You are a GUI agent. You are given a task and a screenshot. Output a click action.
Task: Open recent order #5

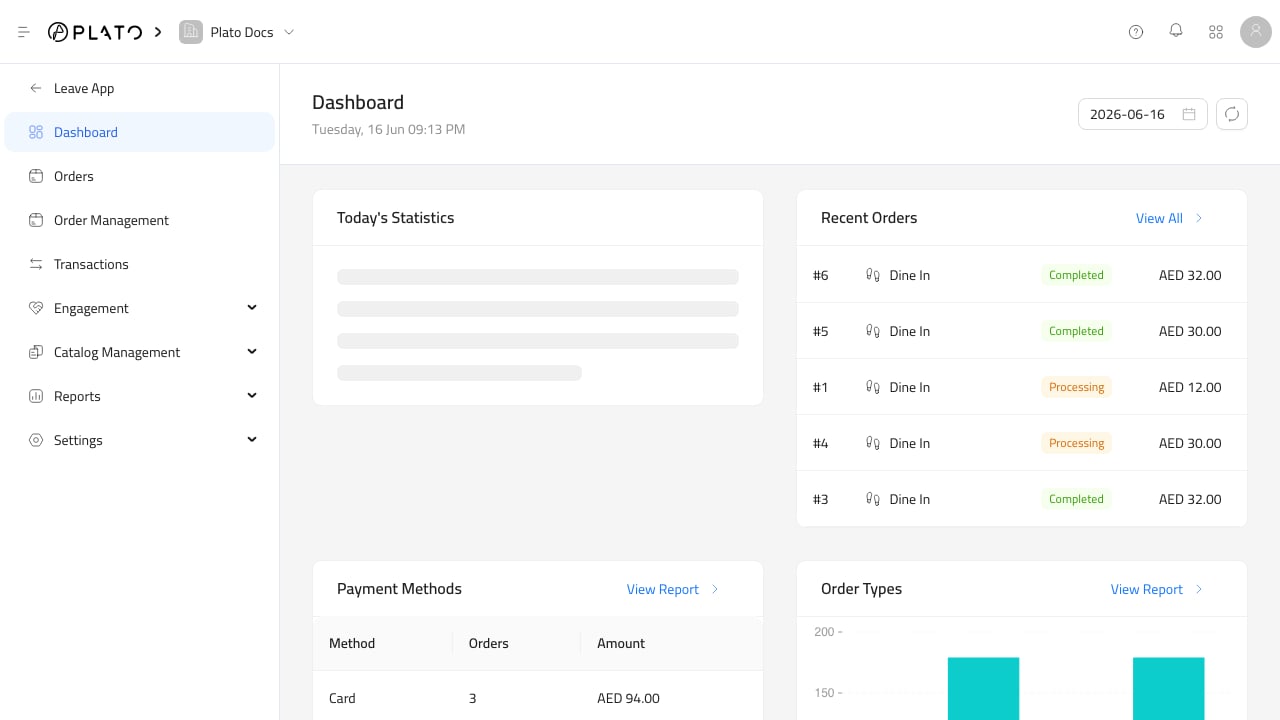tap(1022, 331)
